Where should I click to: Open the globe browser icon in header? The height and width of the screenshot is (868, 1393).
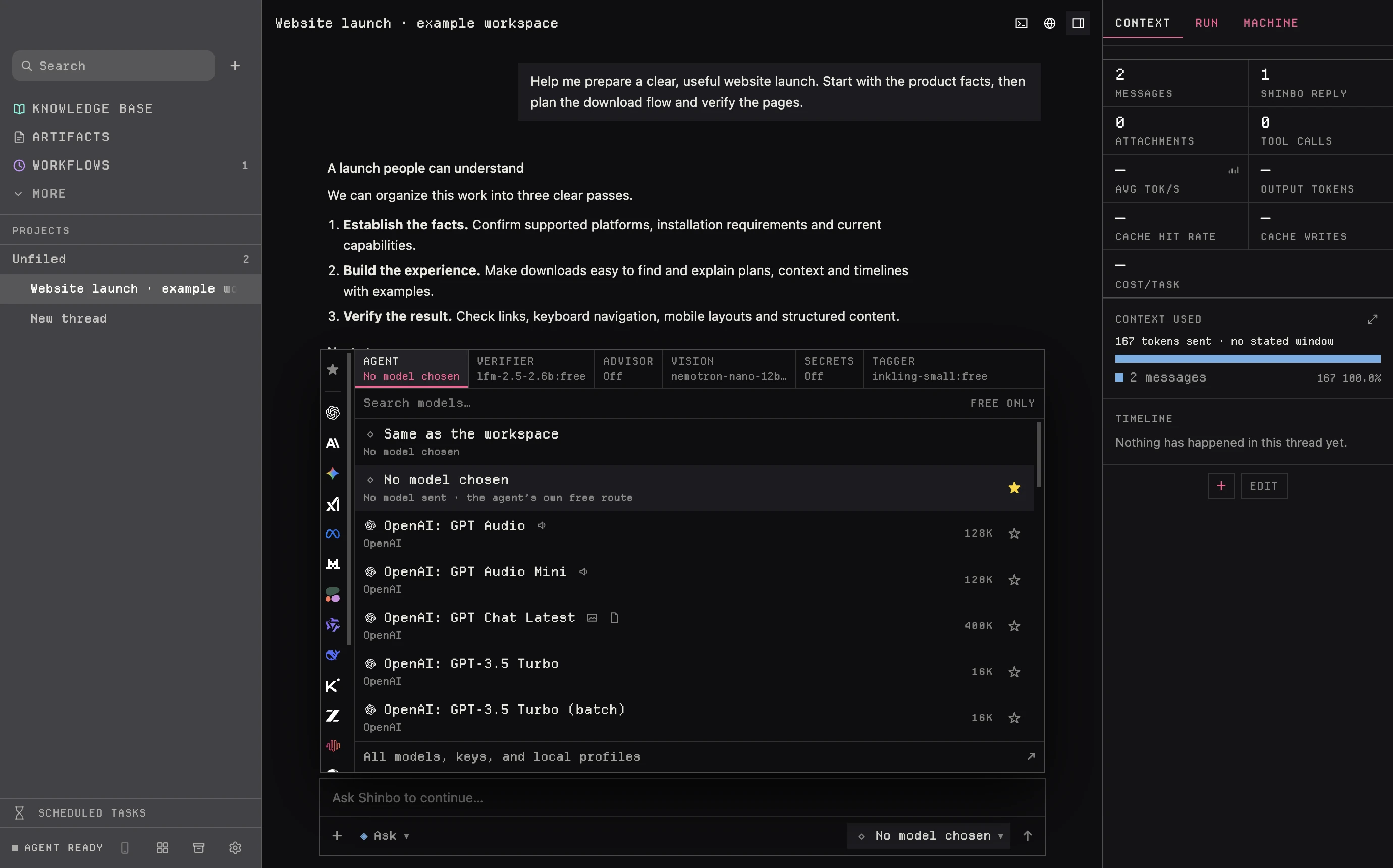pos(1049,23)
